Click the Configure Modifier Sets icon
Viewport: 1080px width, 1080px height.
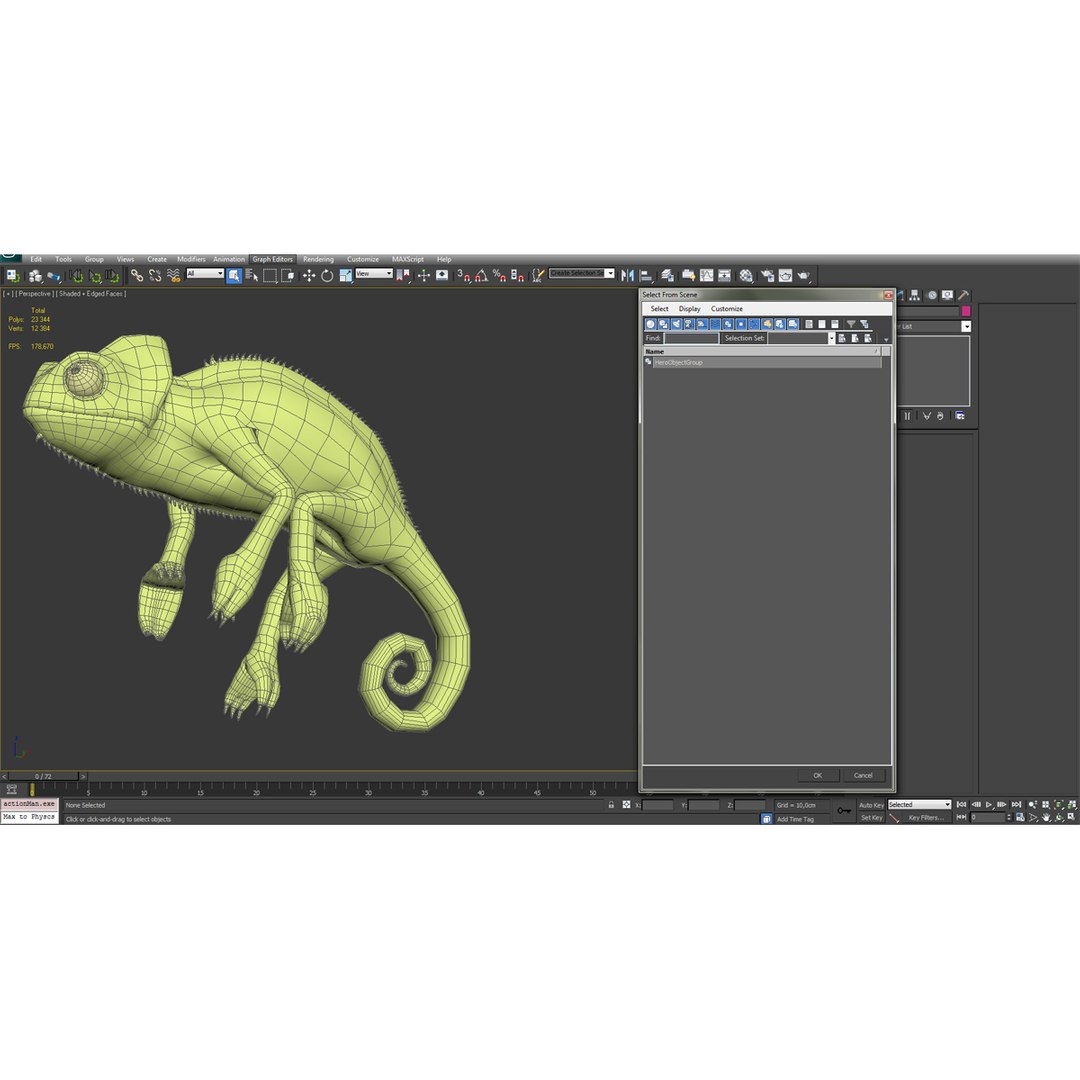(959, 416)
